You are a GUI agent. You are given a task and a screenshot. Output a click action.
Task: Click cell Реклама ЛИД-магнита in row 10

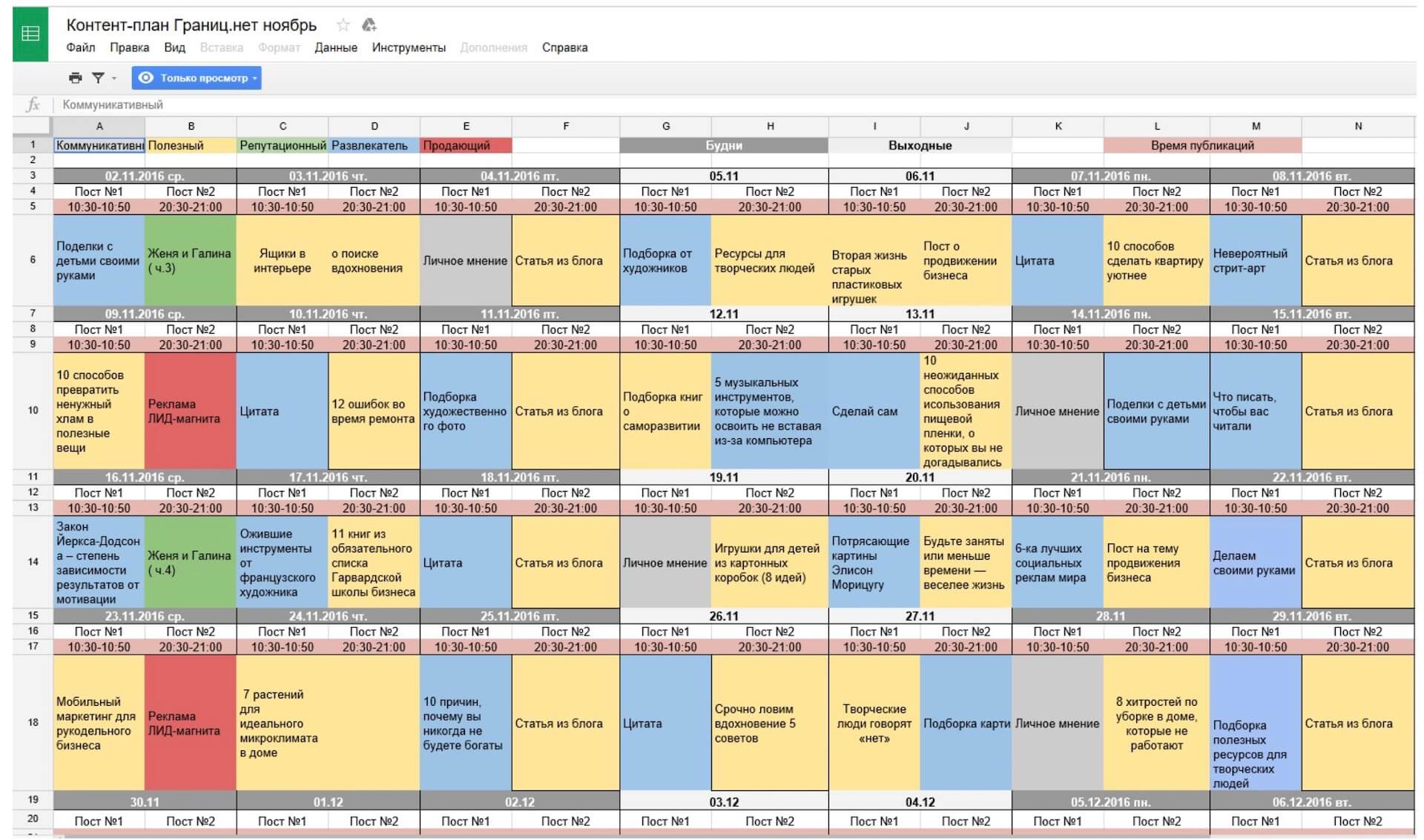[190, 411]
